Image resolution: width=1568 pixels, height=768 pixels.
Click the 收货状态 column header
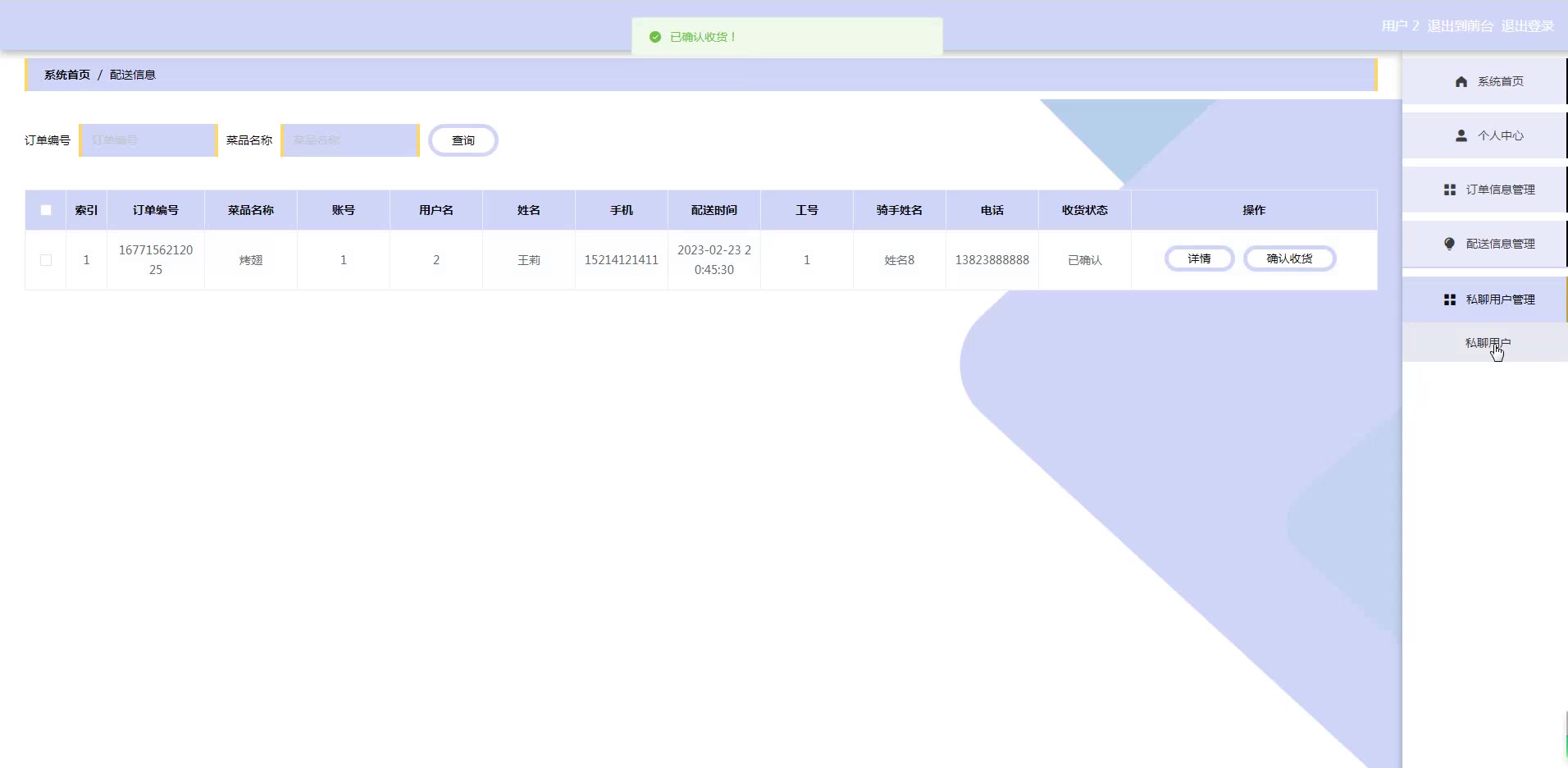coord(1085,210)
